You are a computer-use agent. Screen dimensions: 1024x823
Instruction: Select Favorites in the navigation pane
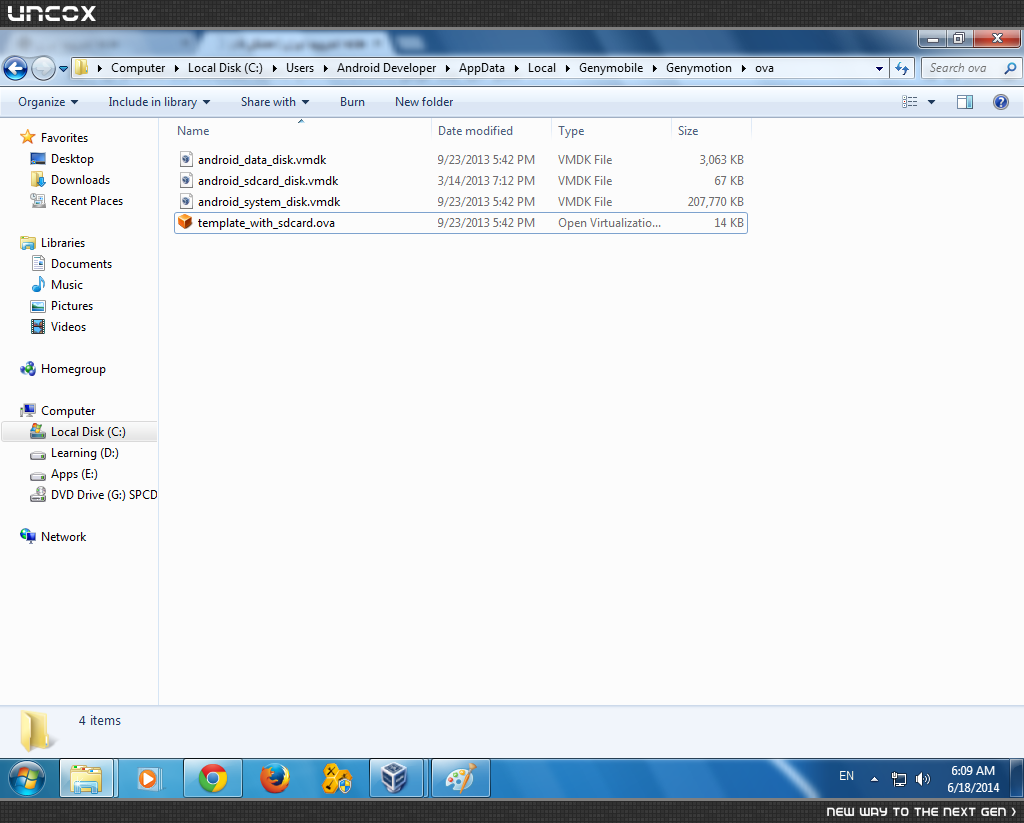coord(64,138)
